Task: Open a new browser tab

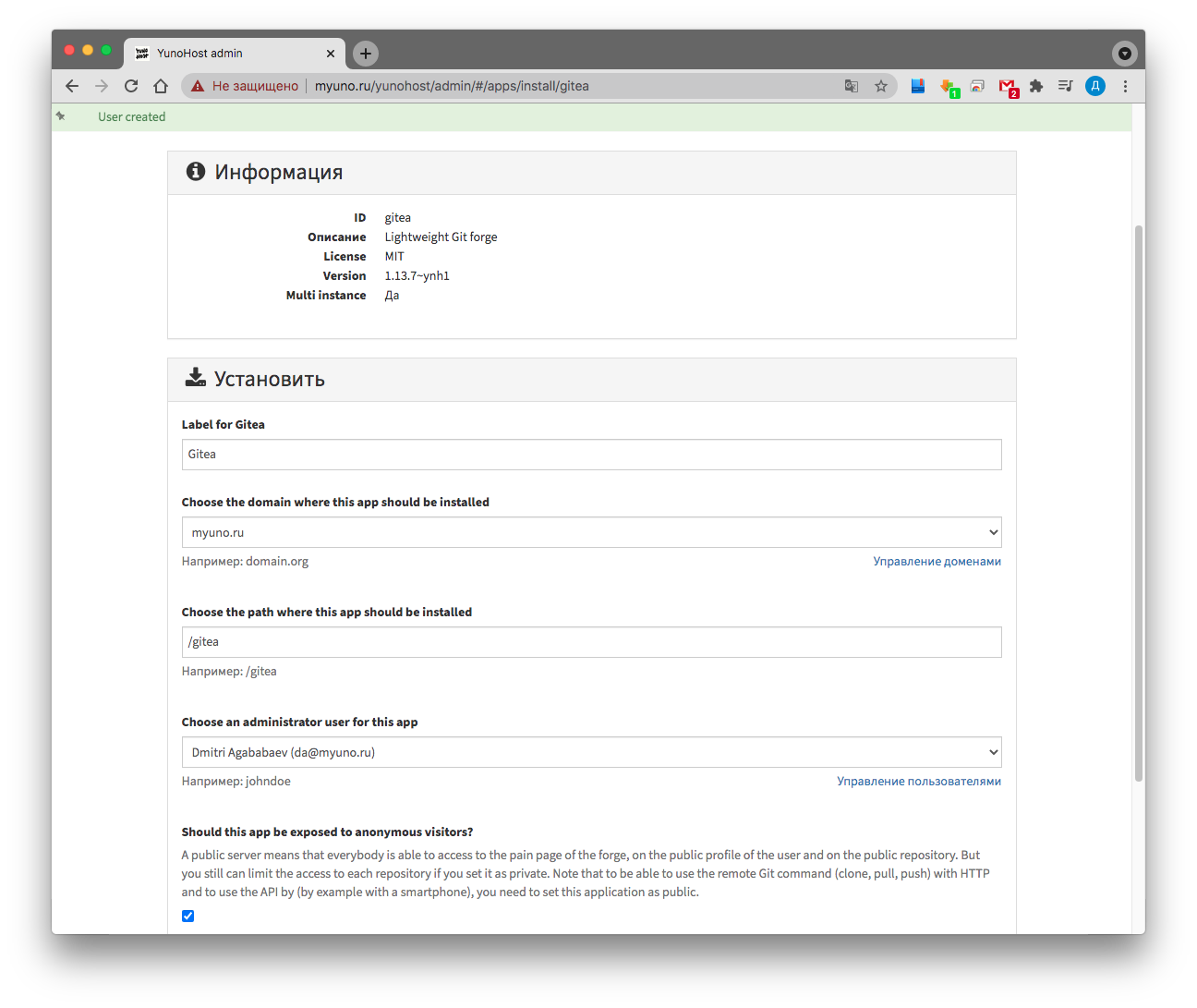Action: click(x=366, y=54)
